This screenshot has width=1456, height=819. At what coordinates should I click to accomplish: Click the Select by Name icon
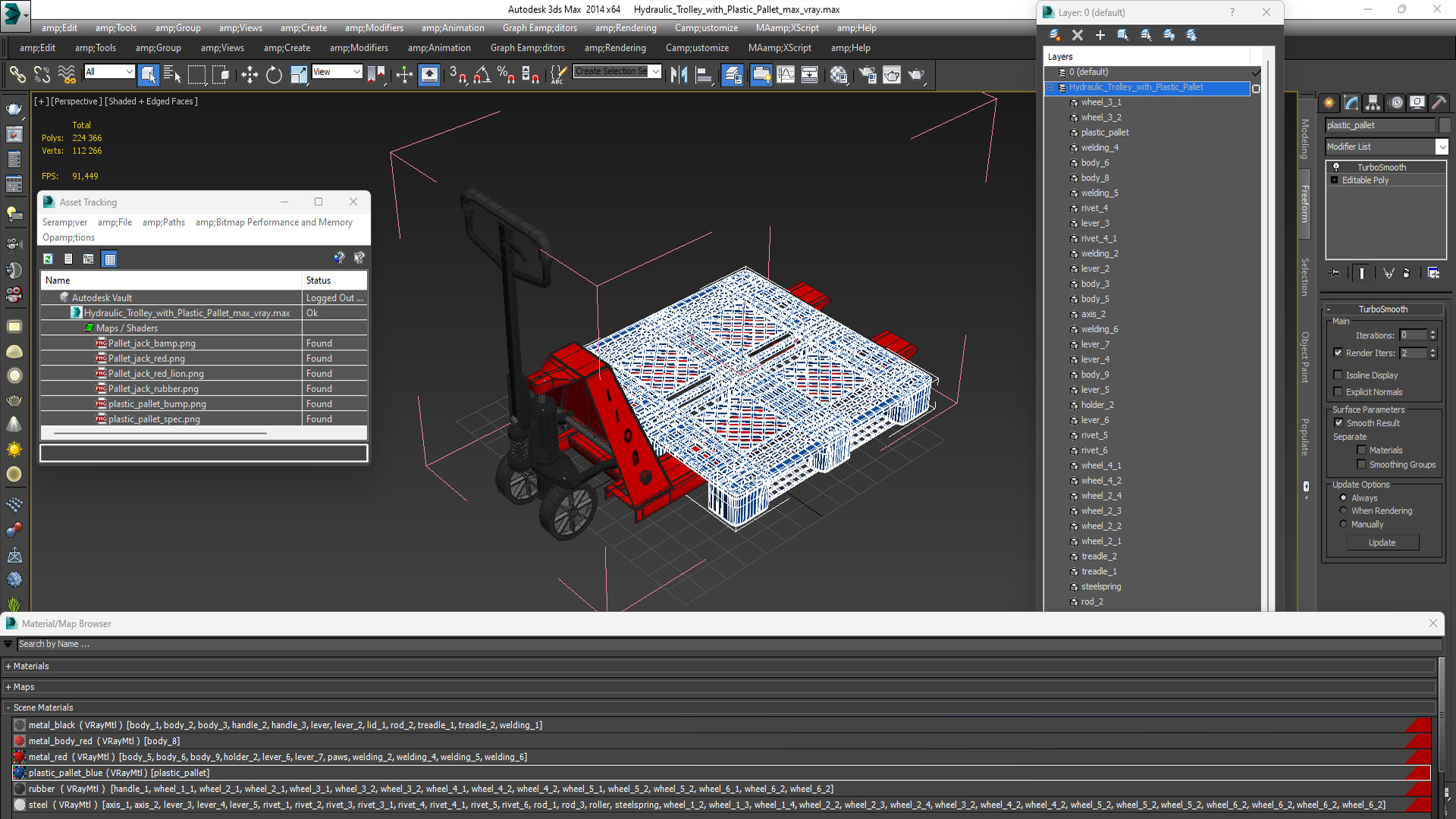point(172,74)
